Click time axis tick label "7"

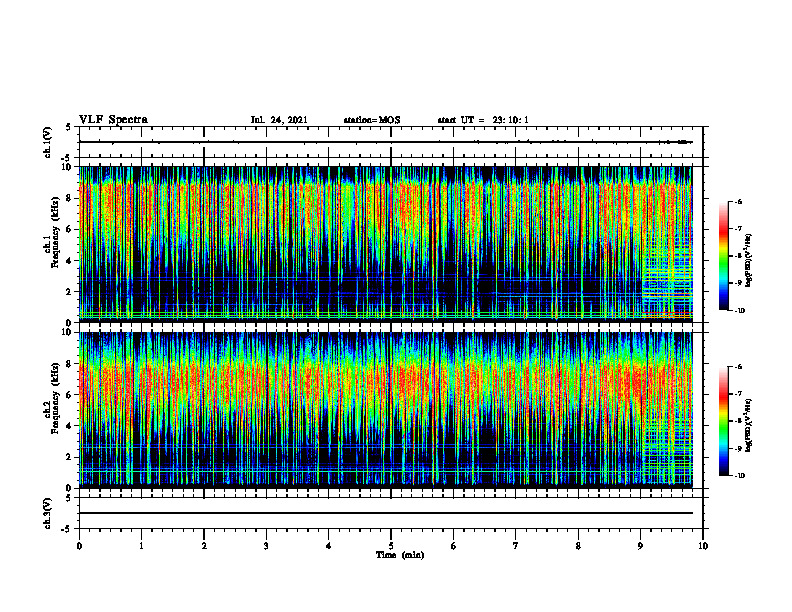click(516, 546)
